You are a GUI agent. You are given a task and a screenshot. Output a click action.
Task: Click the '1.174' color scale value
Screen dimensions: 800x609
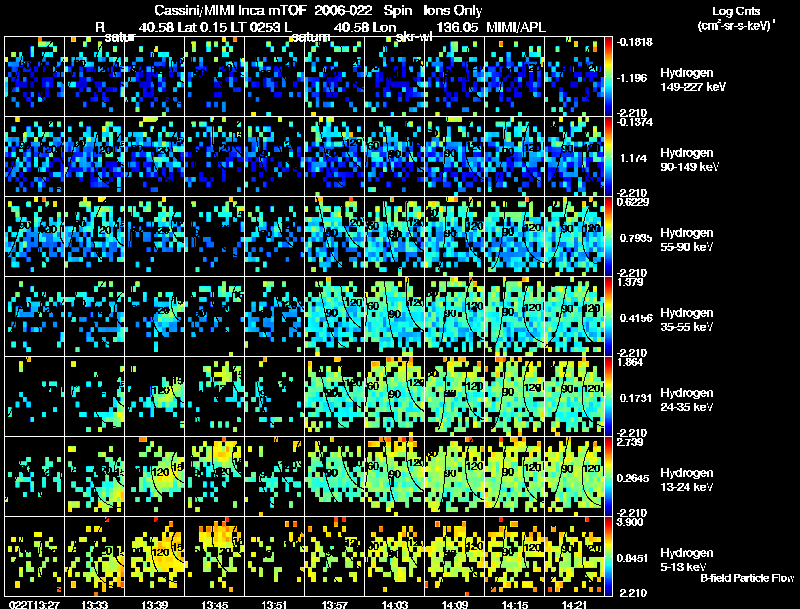pos(633,158)
